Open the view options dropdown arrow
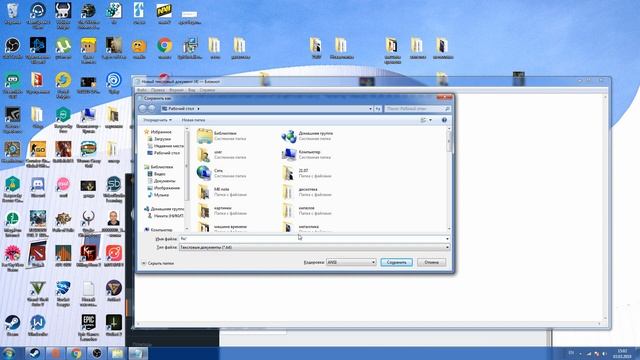Viewport: 640px width, 360px height. click(x=430, y=120)
